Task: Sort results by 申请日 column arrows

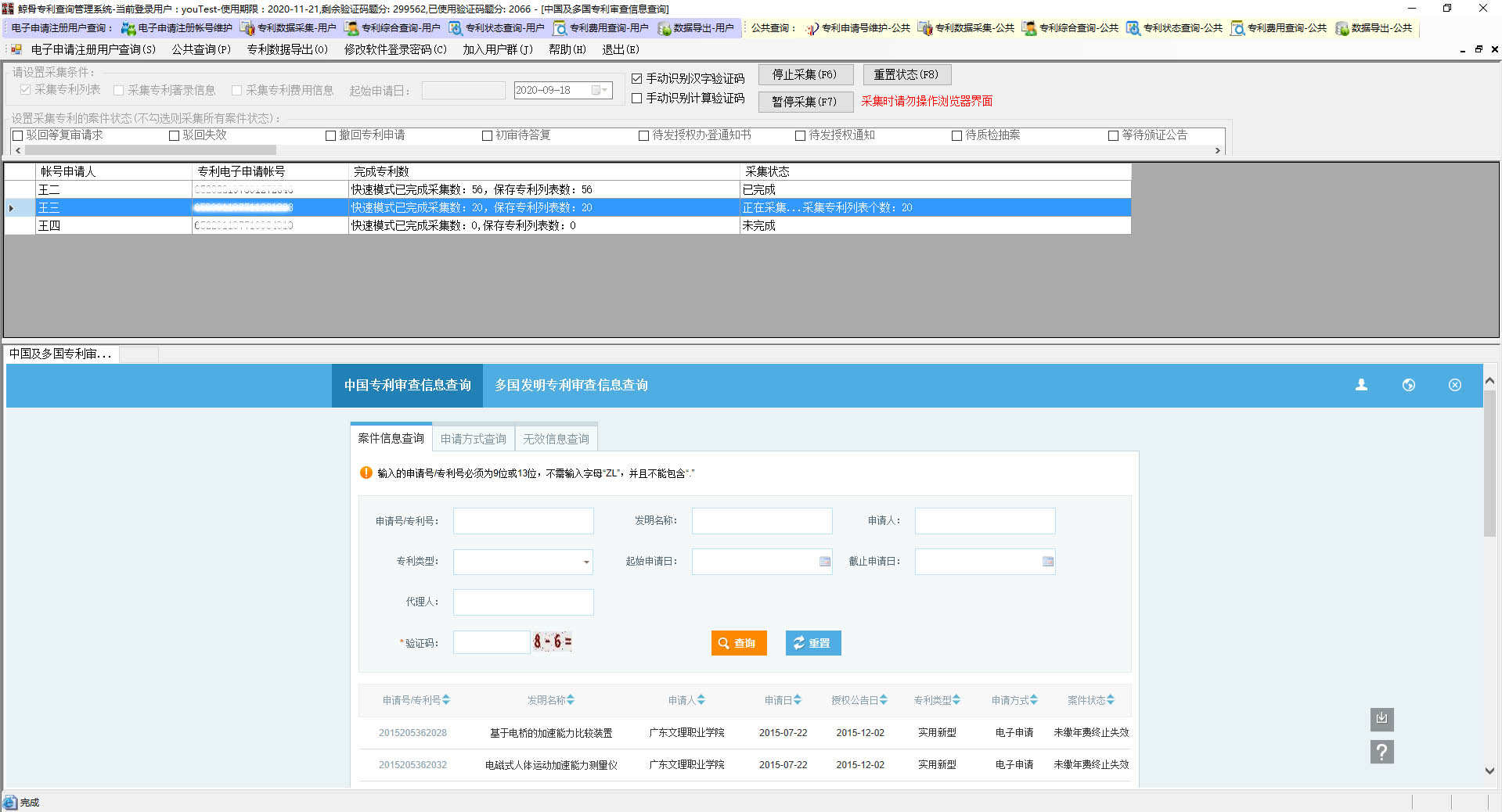Action: [x=797, y=700]
